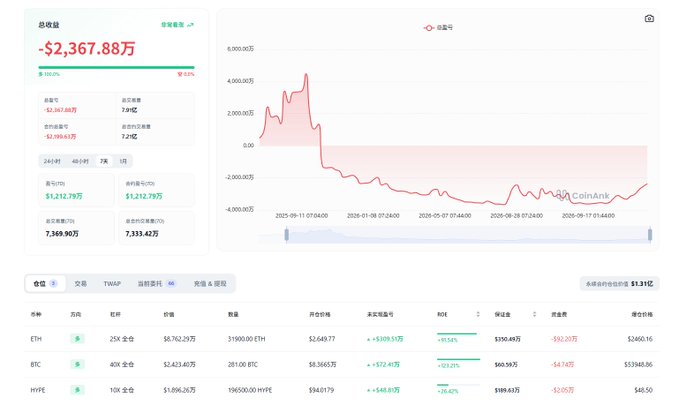Click the -$2,199.63万 contract PnL value
The image size is (679, 413).
(x=60, y=136)
